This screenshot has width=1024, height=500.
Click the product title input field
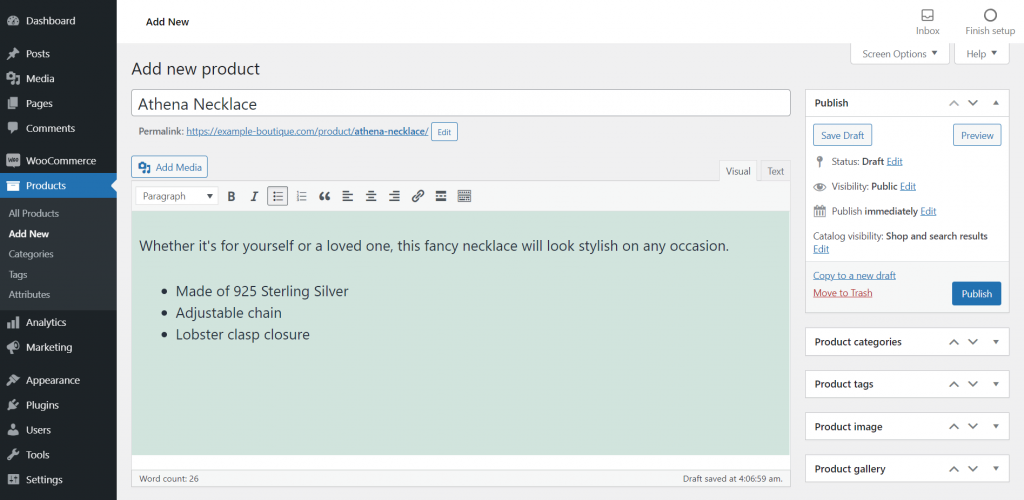coord(460,103)
